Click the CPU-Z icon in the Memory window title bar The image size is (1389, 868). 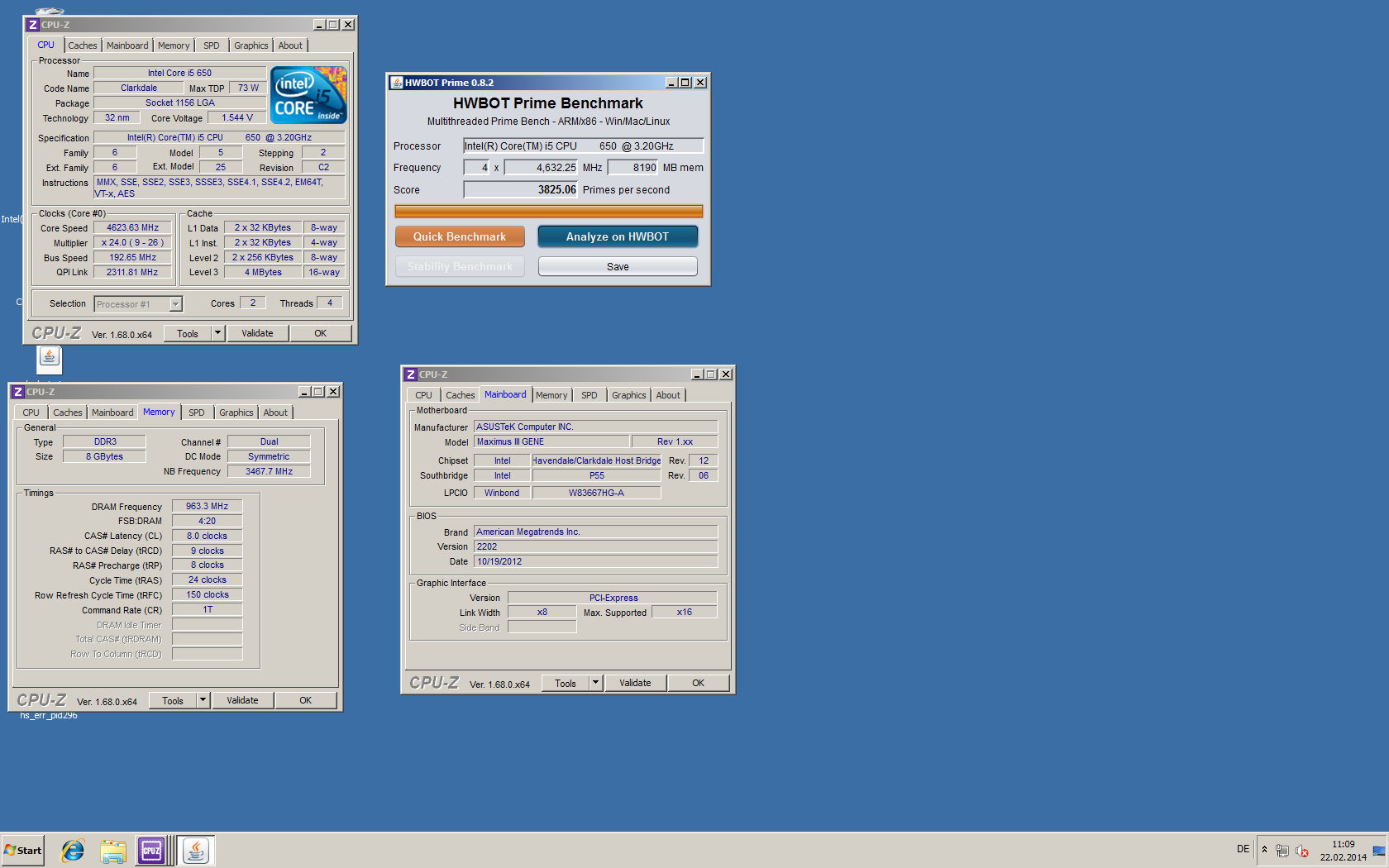click(x=18, y=392)
